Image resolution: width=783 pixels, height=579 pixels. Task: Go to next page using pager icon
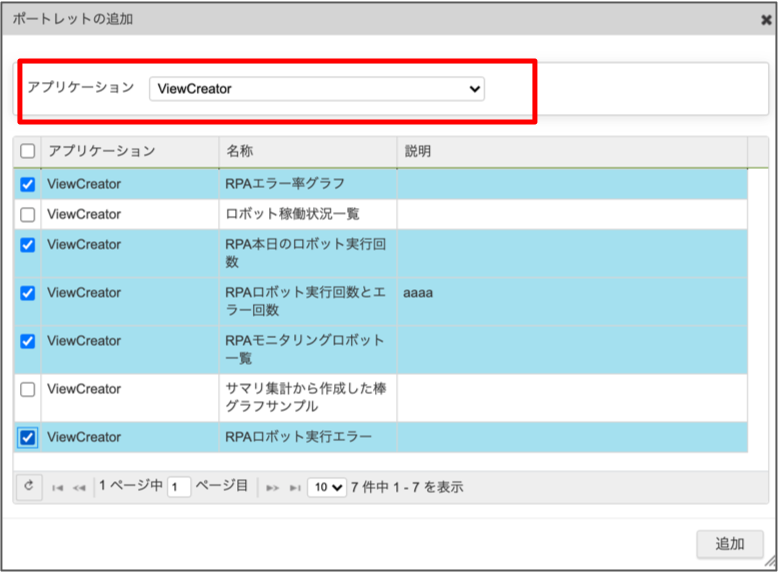(x=272, y=488)
